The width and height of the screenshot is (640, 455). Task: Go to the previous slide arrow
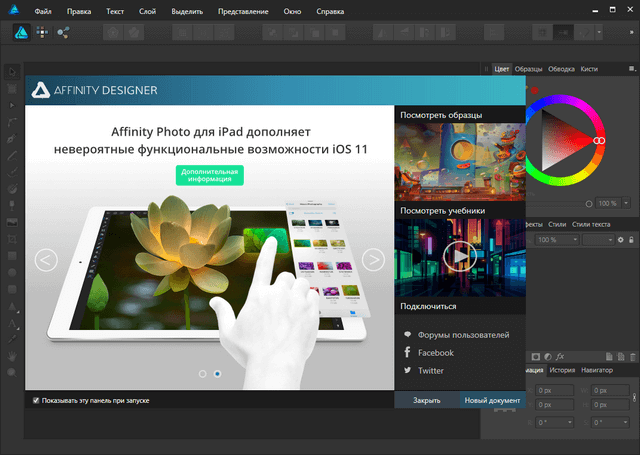tap(46, 260)
